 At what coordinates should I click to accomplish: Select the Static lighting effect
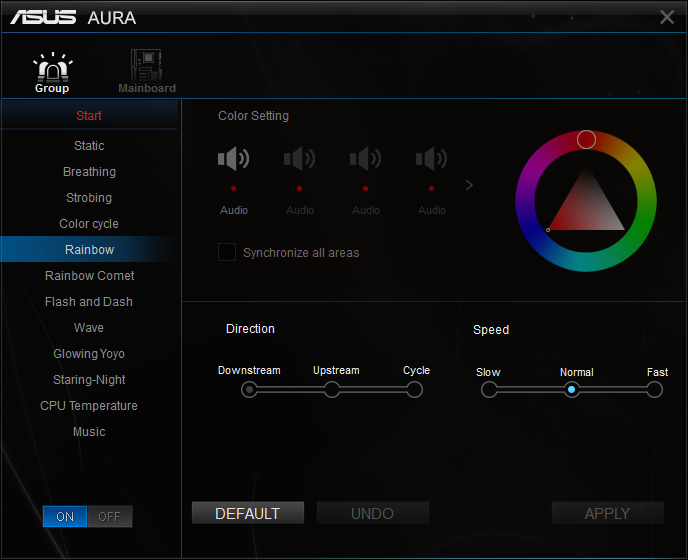pyautogui.click(x=89, y=146)
